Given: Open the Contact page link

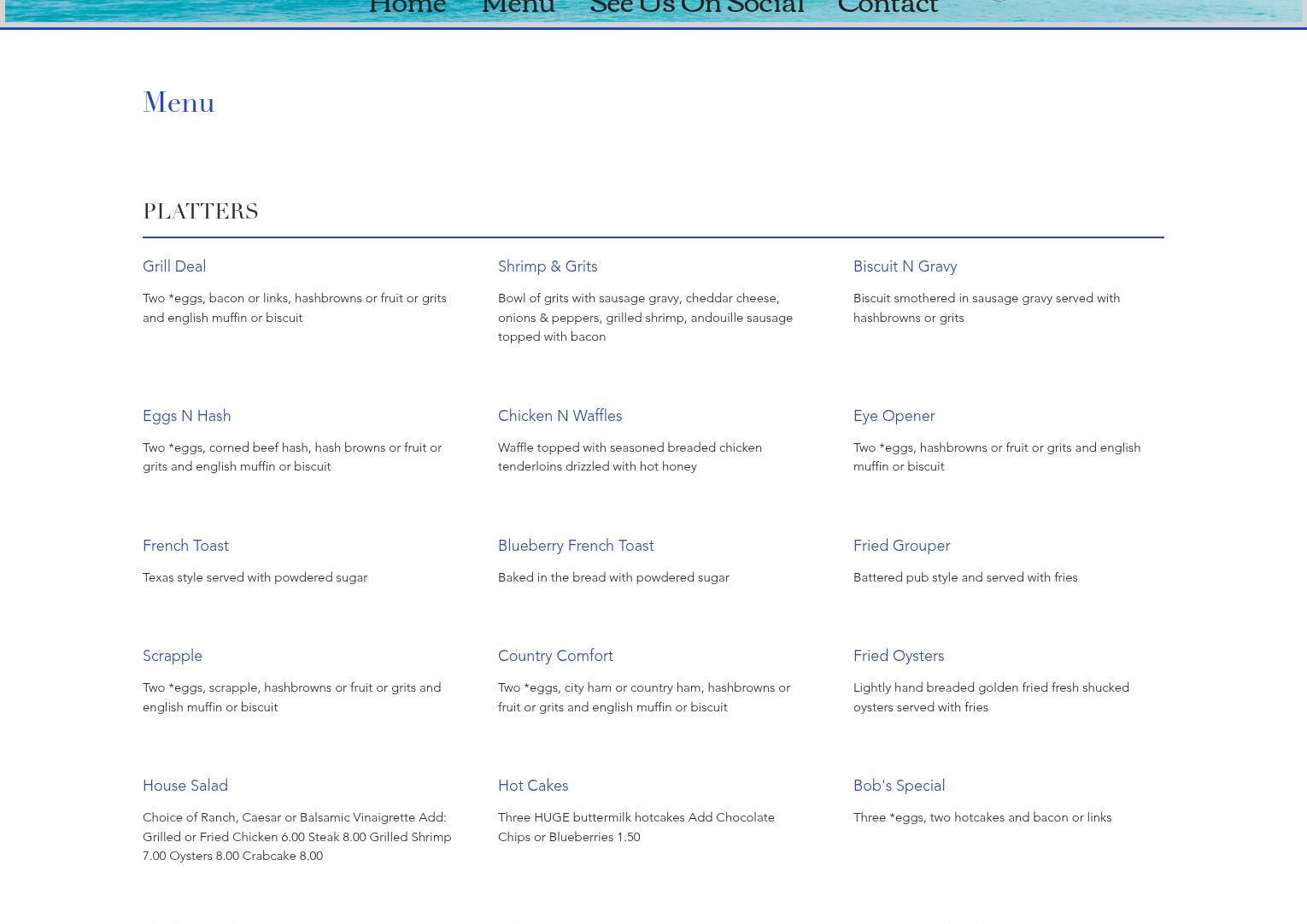Looking at the screenshot, I should pyautogui.click(x=887, y=9).
